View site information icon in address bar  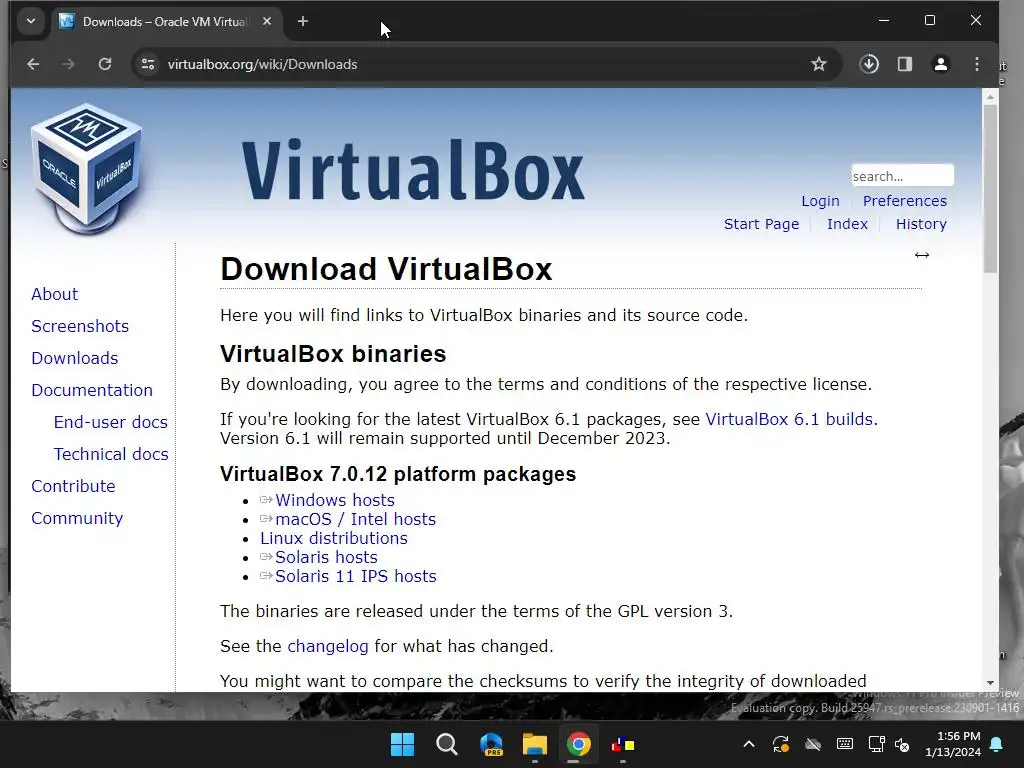[x=148, y=64]
